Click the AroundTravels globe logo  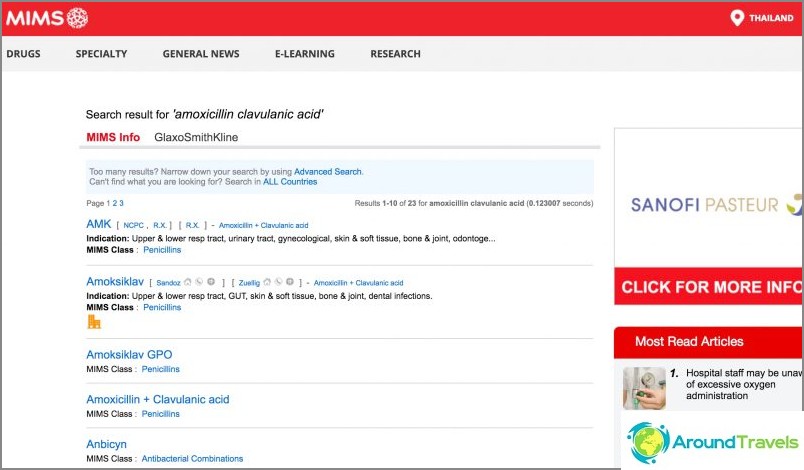pos(648,442)
